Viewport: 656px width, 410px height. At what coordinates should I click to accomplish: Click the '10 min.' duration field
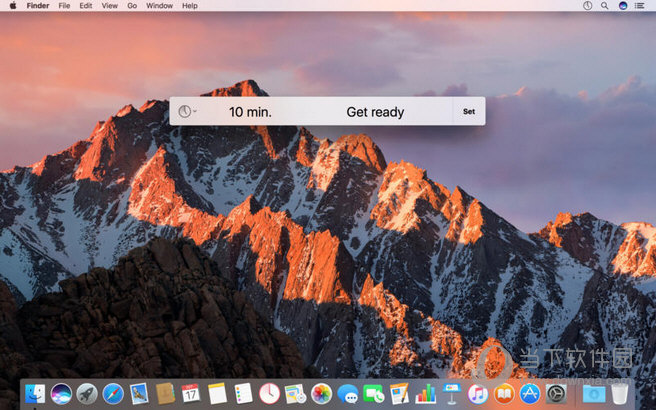coord(250,112)
